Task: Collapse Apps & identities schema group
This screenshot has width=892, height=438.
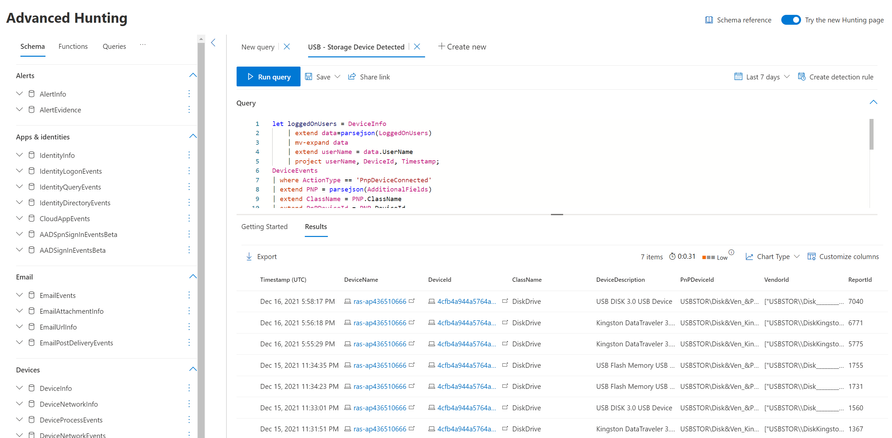Action: coord(193,137)
